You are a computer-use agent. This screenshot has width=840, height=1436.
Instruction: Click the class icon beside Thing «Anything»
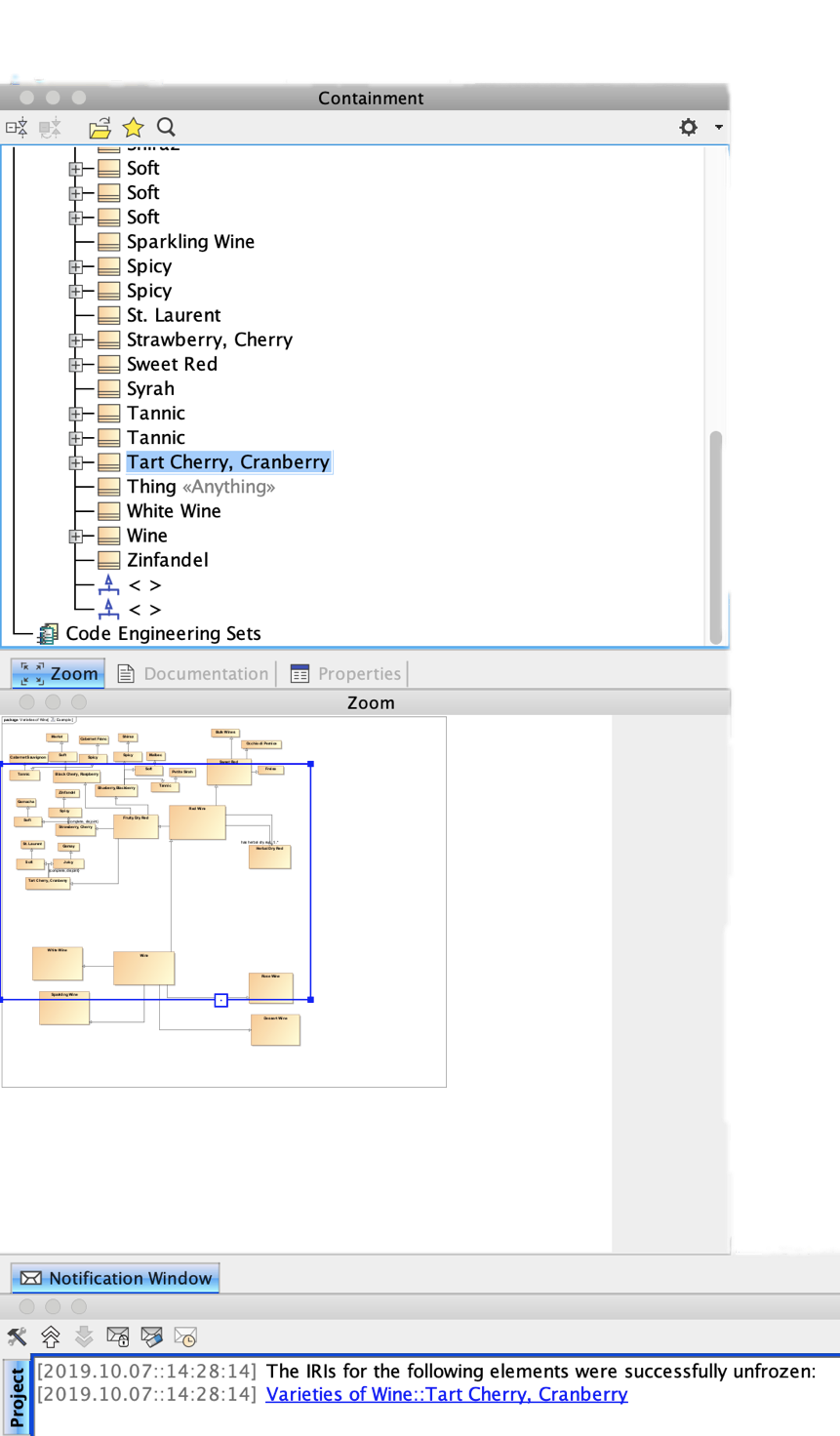(x=109, y=487)
